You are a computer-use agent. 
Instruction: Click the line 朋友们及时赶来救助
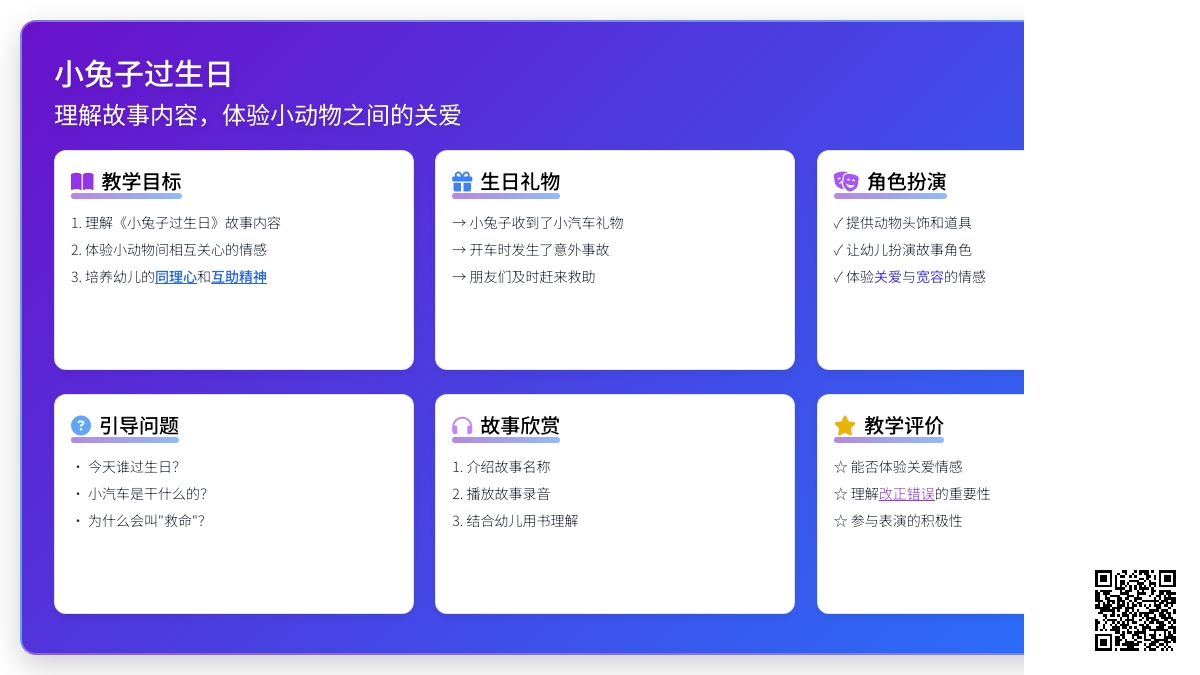532,277
